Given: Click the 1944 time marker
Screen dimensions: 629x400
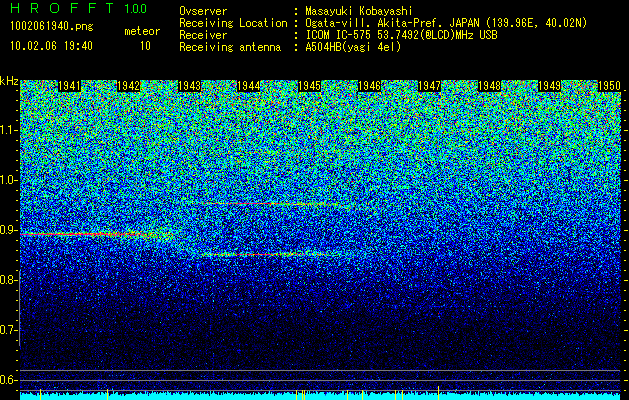Looking at the screenshot, I should coord(249,86).
